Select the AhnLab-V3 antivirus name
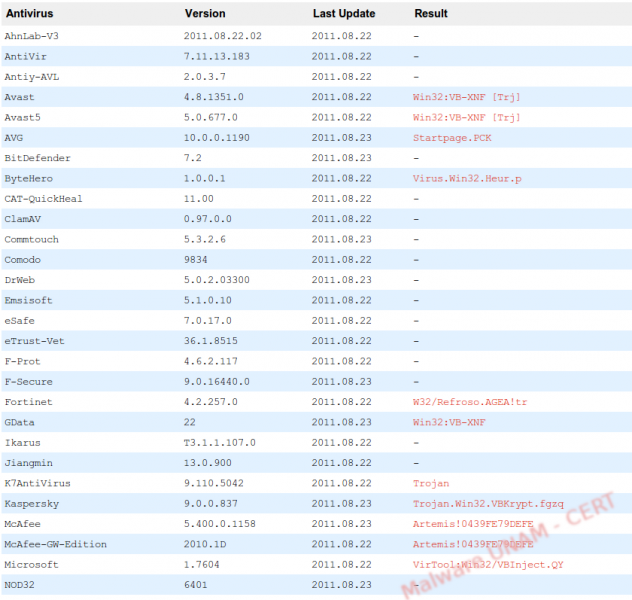Image resolution: width=632 pixels, height=600 pixels. click(x=31, y=36)
